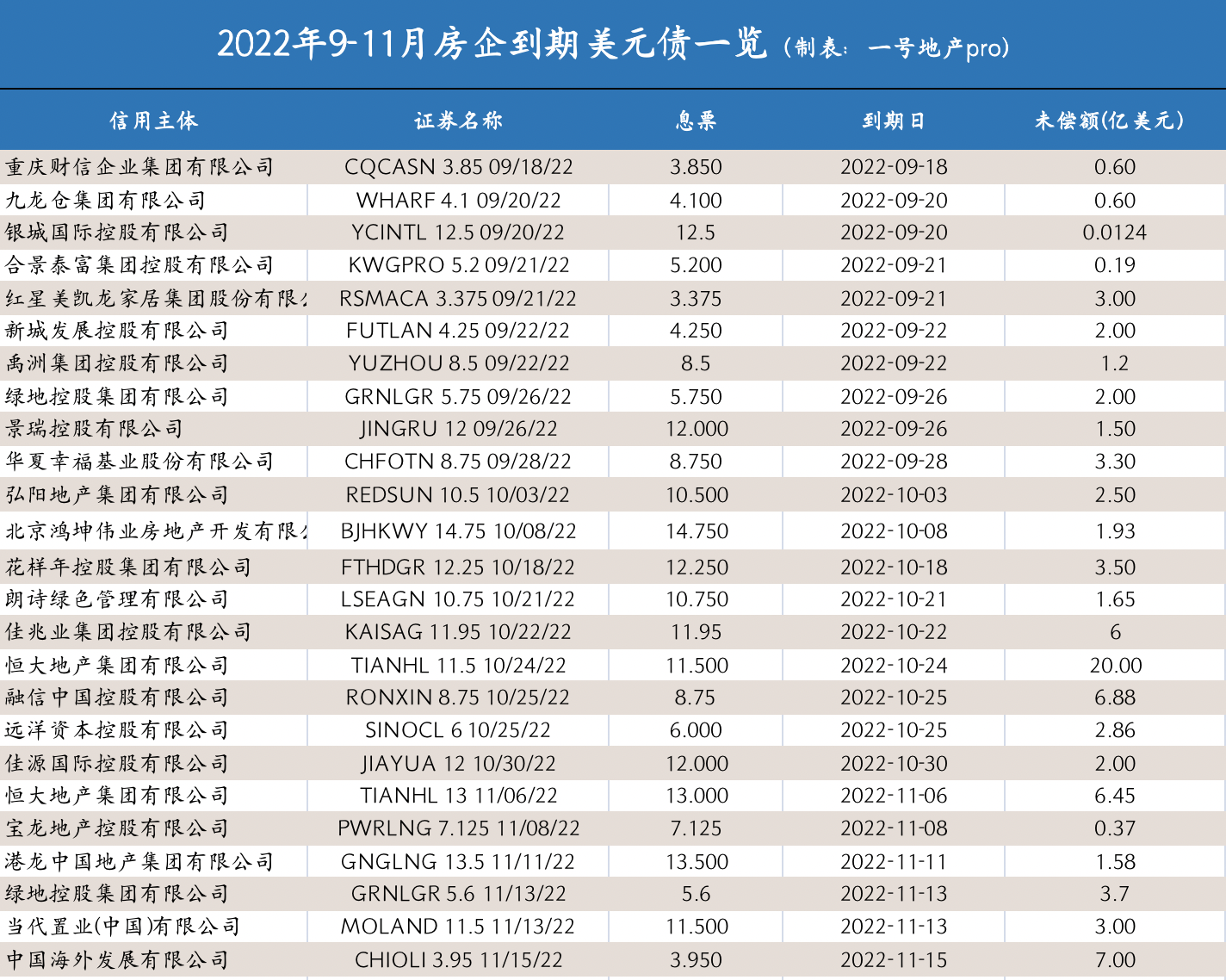Viewport: 1226px width, 980px height.
Task: Click the 未偿额(亿美元) column header
Action: pos(1109,121)
